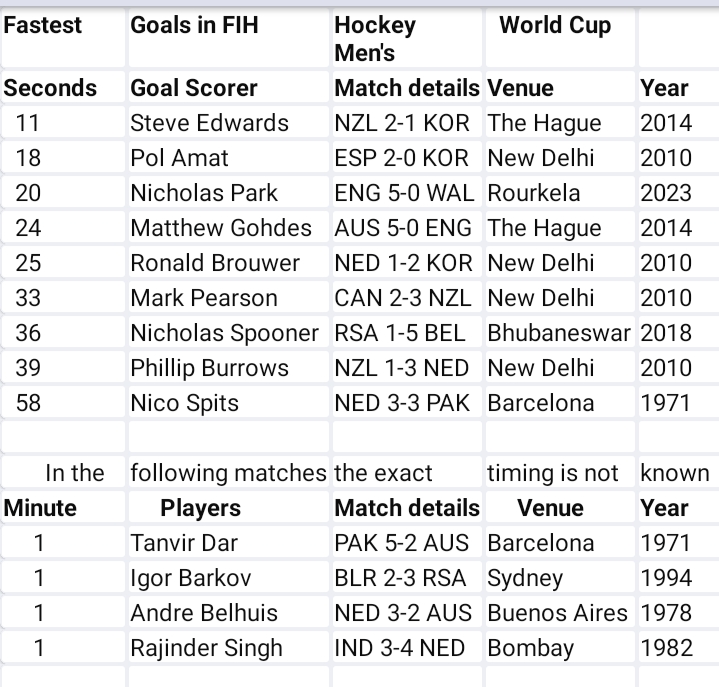
Task: Click the ENG 5-0 WAL match cell
Action: pyautogui.click(x=406, y=194)
